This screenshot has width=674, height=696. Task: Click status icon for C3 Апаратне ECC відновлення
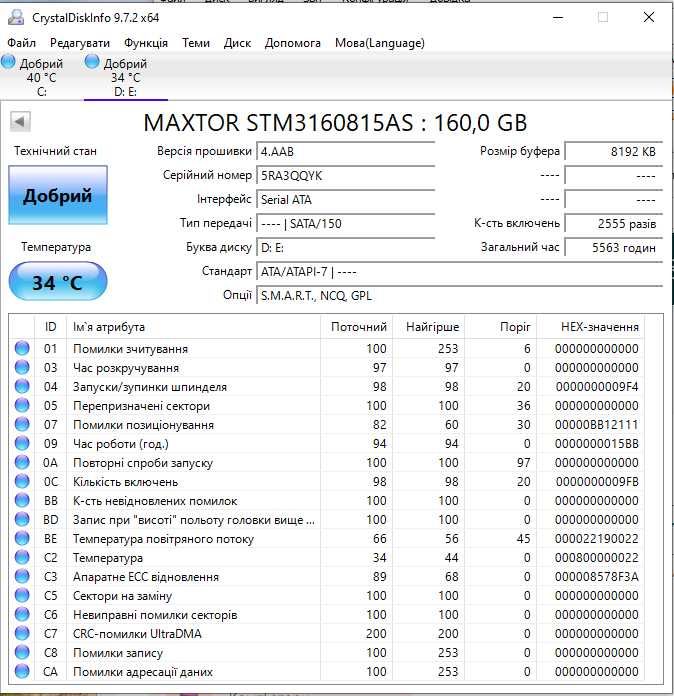tap(22, 577)
